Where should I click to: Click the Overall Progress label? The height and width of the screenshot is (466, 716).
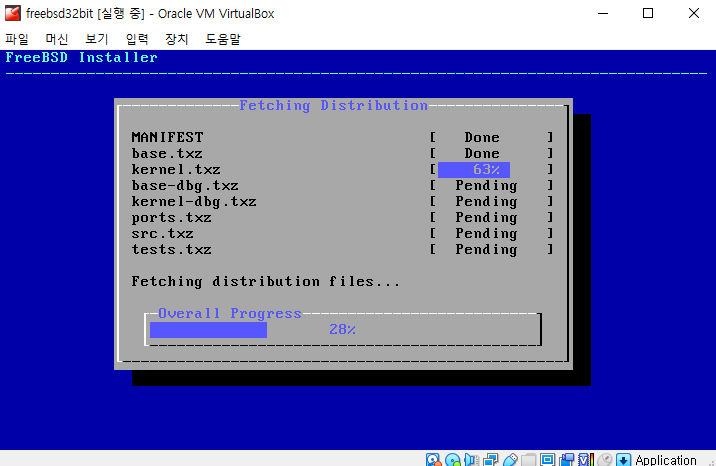230,314
